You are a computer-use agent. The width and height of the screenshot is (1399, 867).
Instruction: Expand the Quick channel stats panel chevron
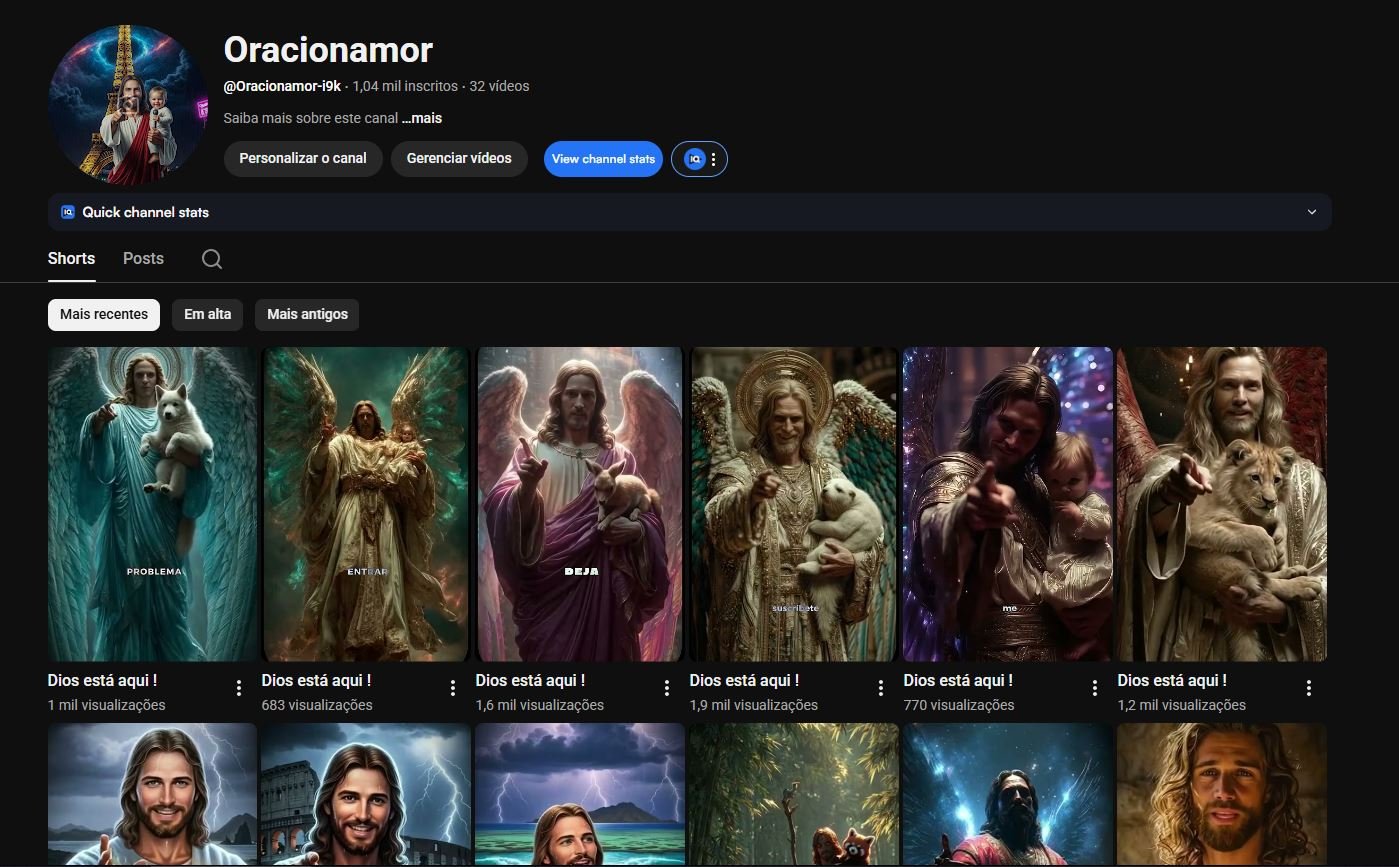click(1312, 212)
